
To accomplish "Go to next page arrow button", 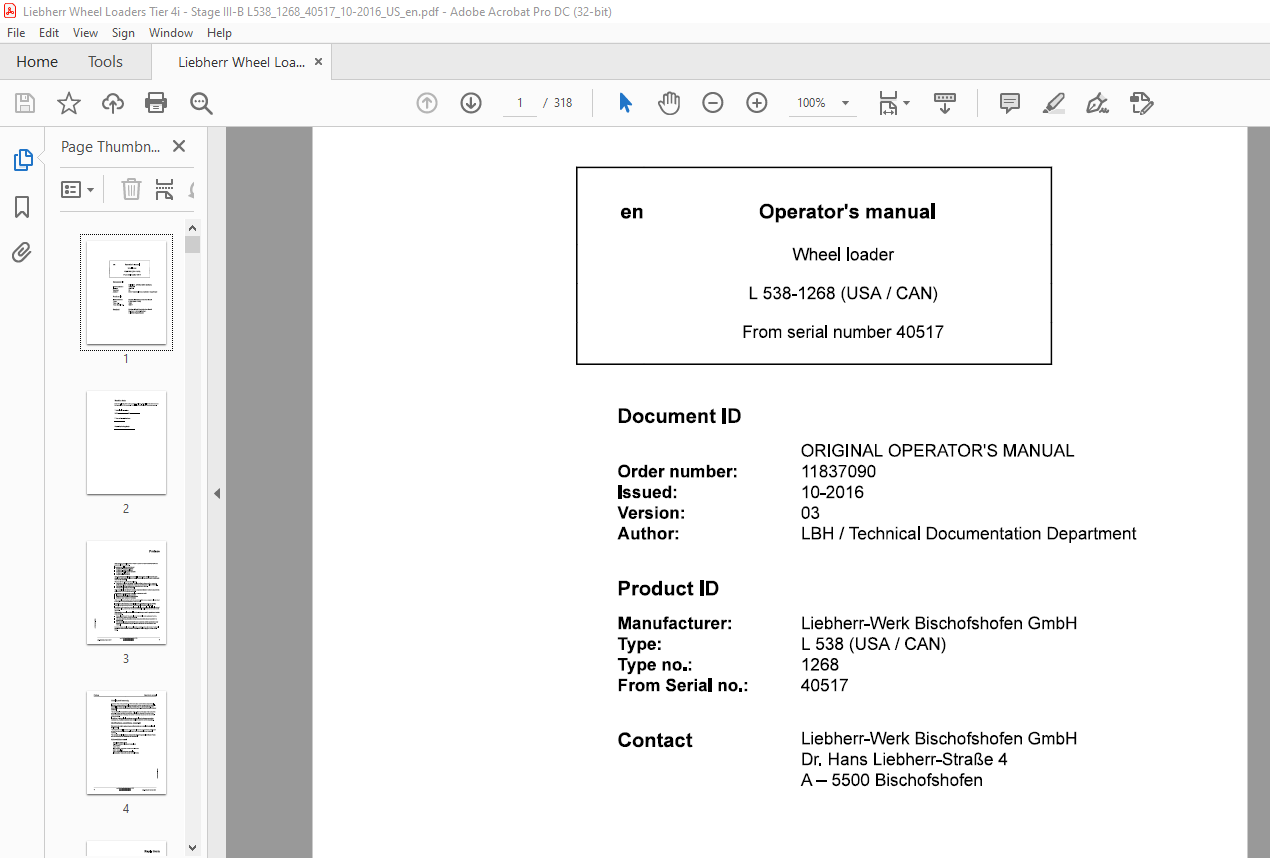I will [471, 103].
